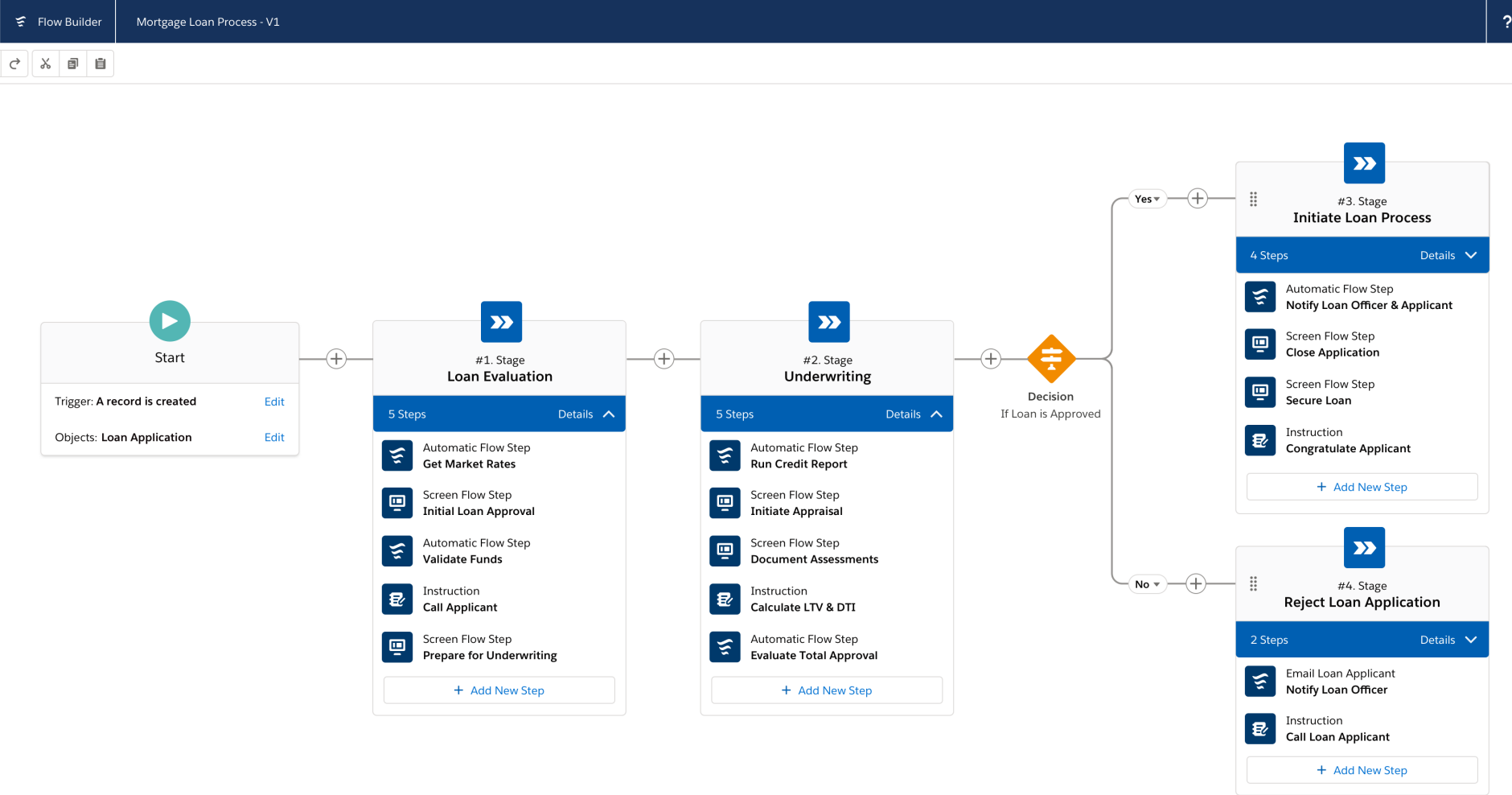Click the Get Market Rates step icon
The image size is (1512, 795).
click(x=397, y=455)
